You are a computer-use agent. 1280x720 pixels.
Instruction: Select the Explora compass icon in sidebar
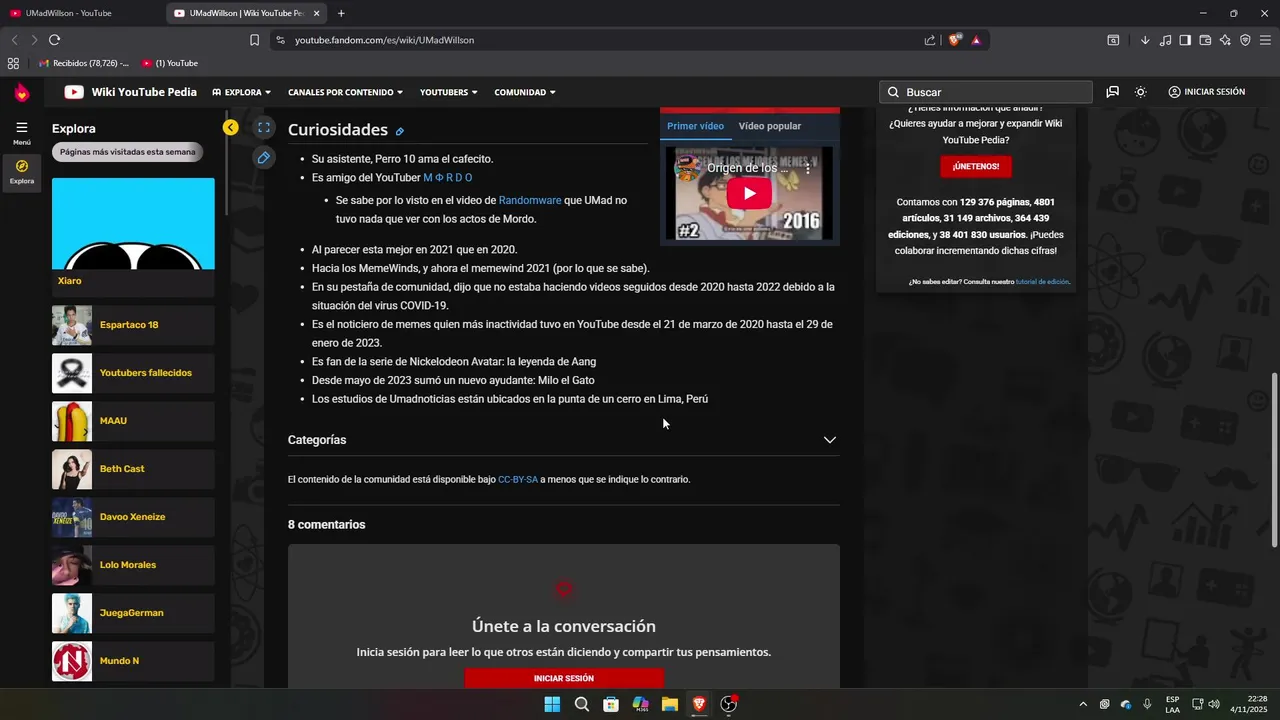pos(22,166)
